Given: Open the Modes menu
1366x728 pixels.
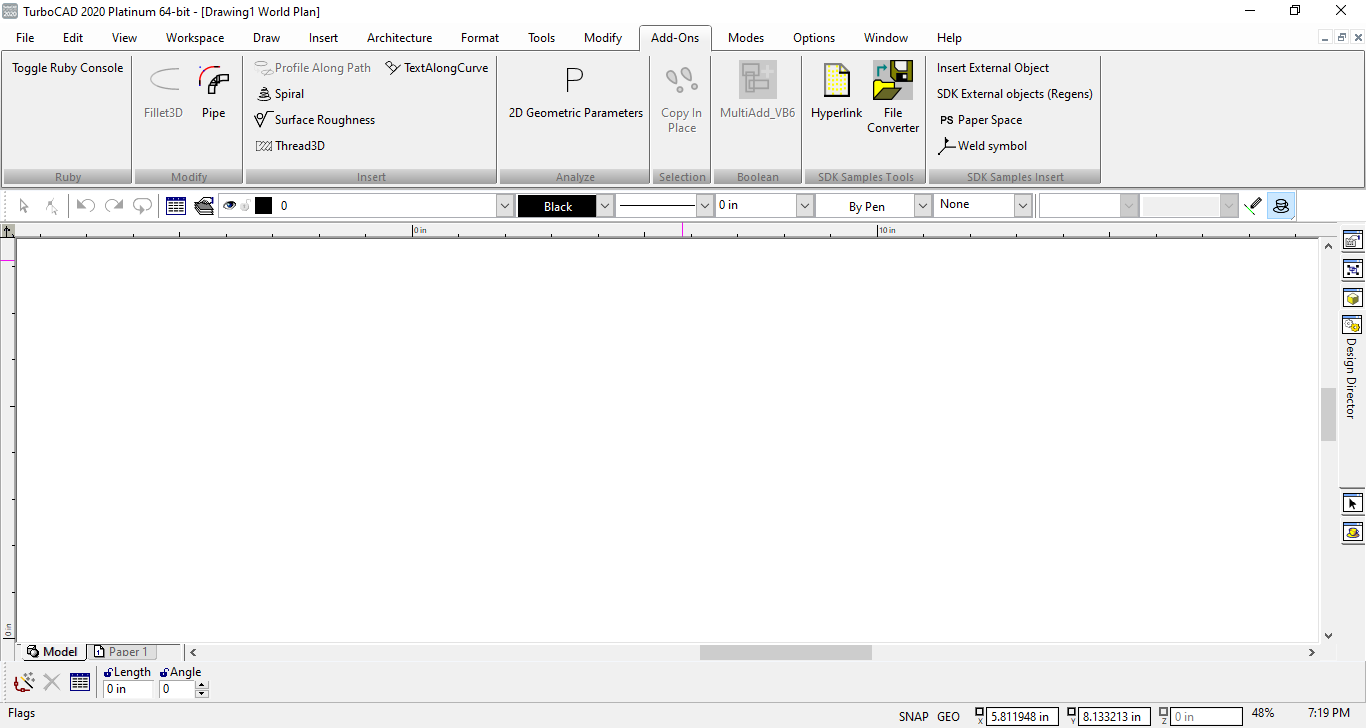Looking at the screenshot, I should (746, 38).
